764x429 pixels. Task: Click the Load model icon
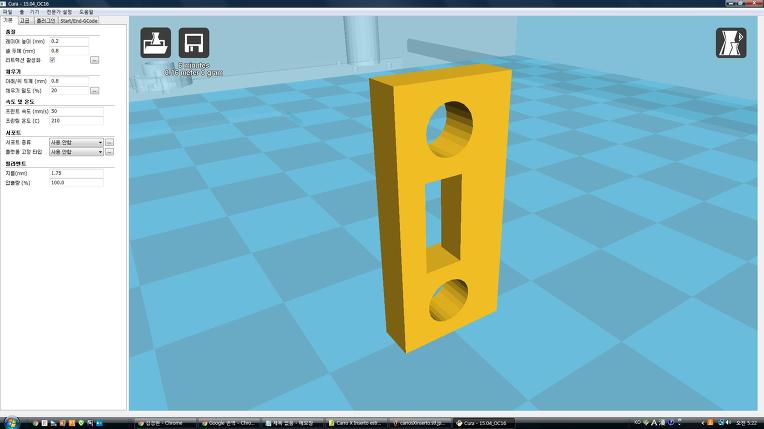click(x=155, y=43)
